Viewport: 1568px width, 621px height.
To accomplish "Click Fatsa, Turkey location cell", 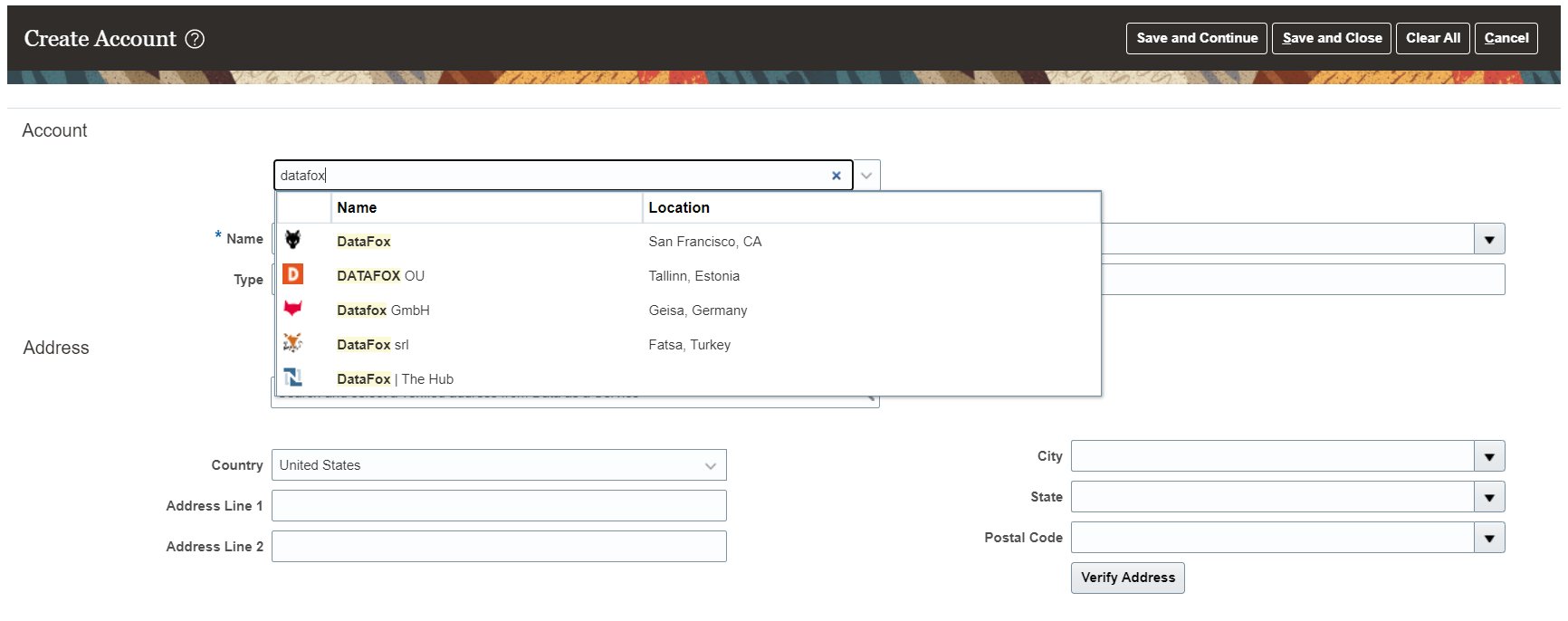I will pos(690,345).
